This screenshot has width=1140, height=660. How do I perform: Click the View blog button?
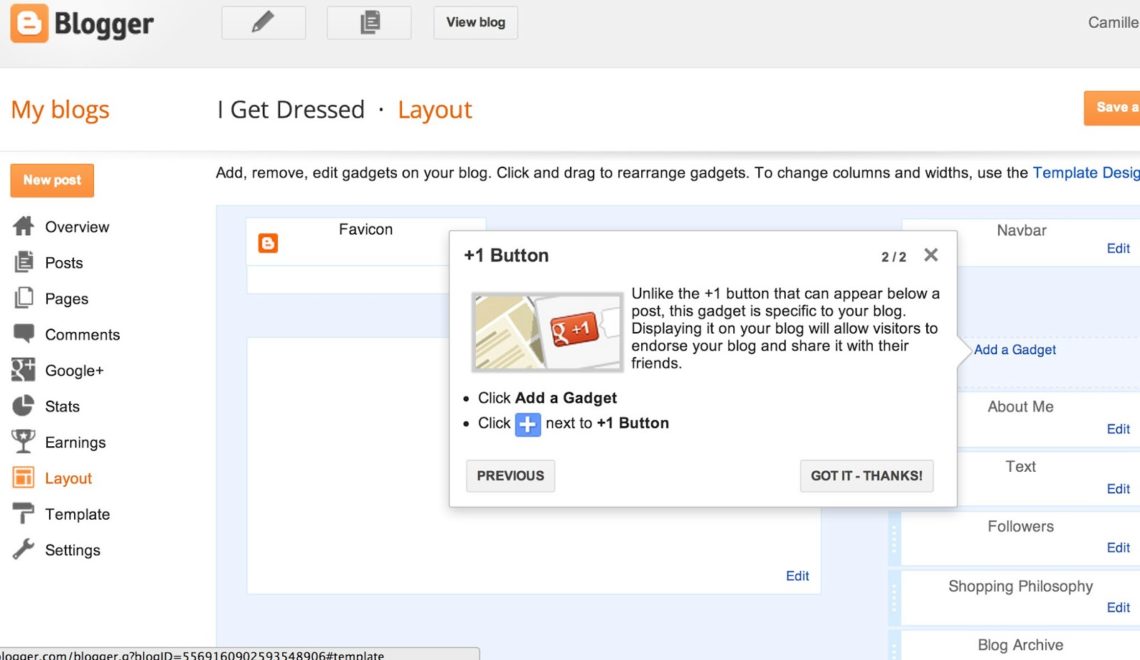click(x=475, y=23)
